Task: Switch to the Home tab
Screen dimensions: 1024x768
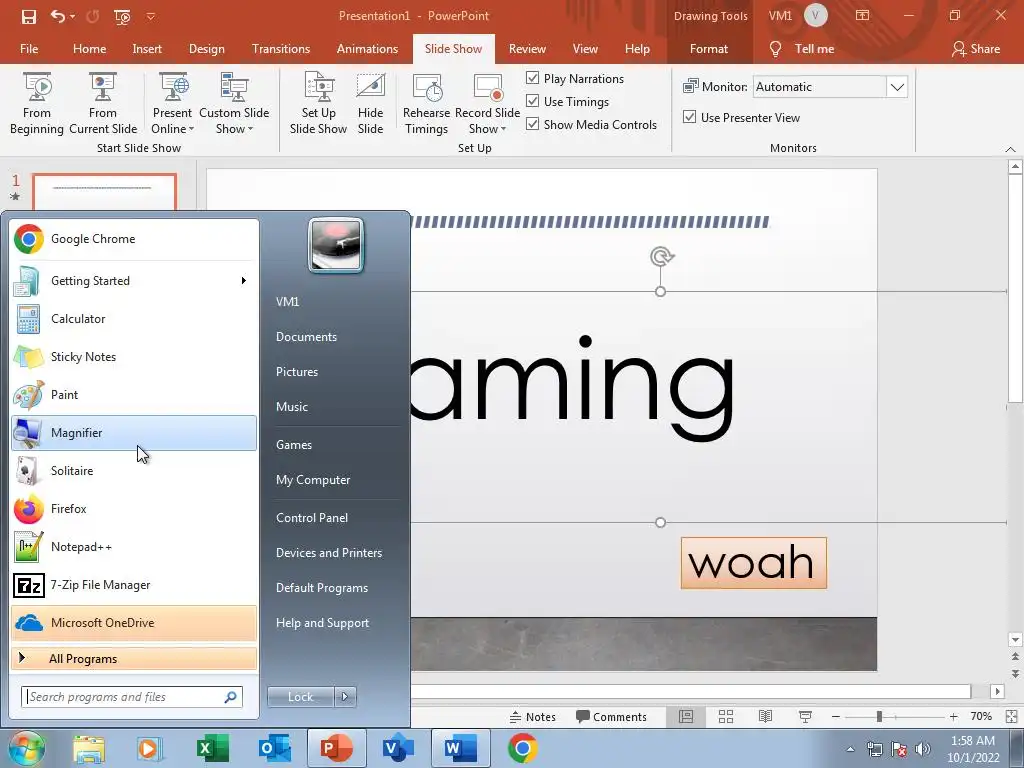Action: pyautogui.click(x=89, y=48)
